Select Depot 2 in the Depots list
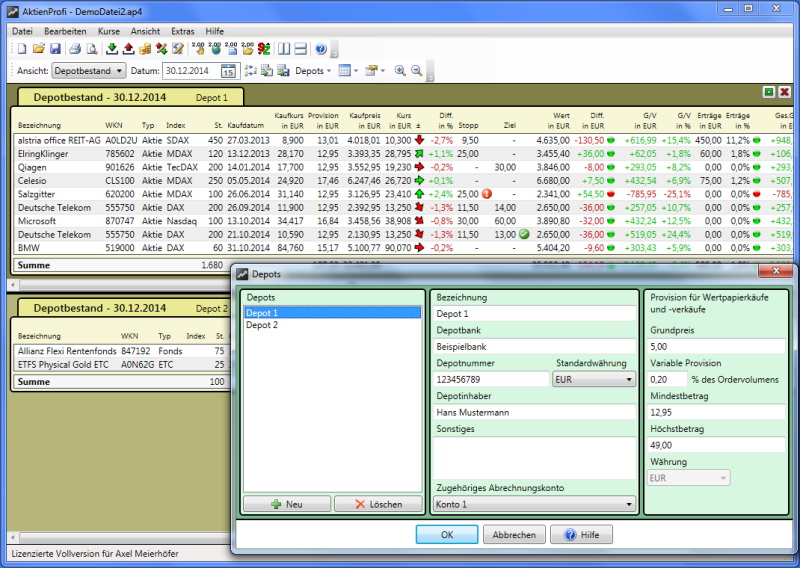The width and height of the screenshot is (800, 568). click(x=262, y=325)
